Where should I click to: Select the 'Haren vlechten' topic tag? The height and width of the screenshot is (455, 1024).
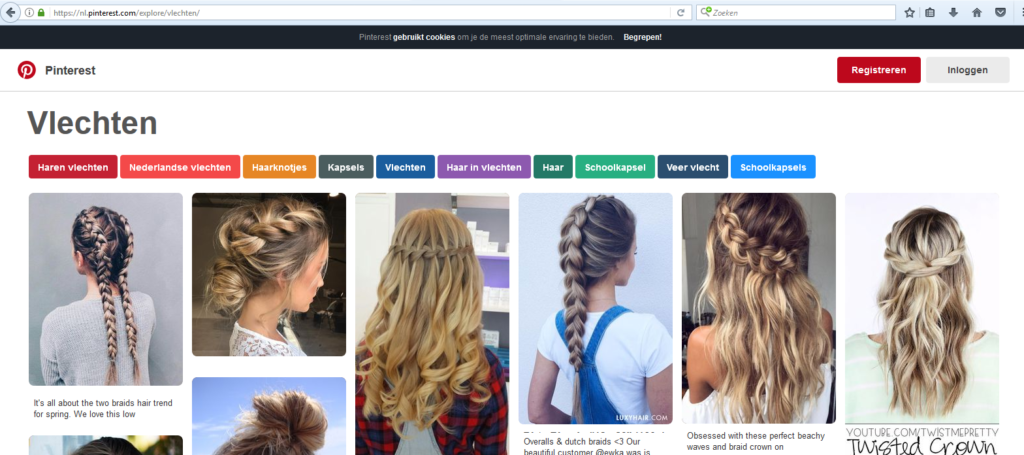(73, 167)
